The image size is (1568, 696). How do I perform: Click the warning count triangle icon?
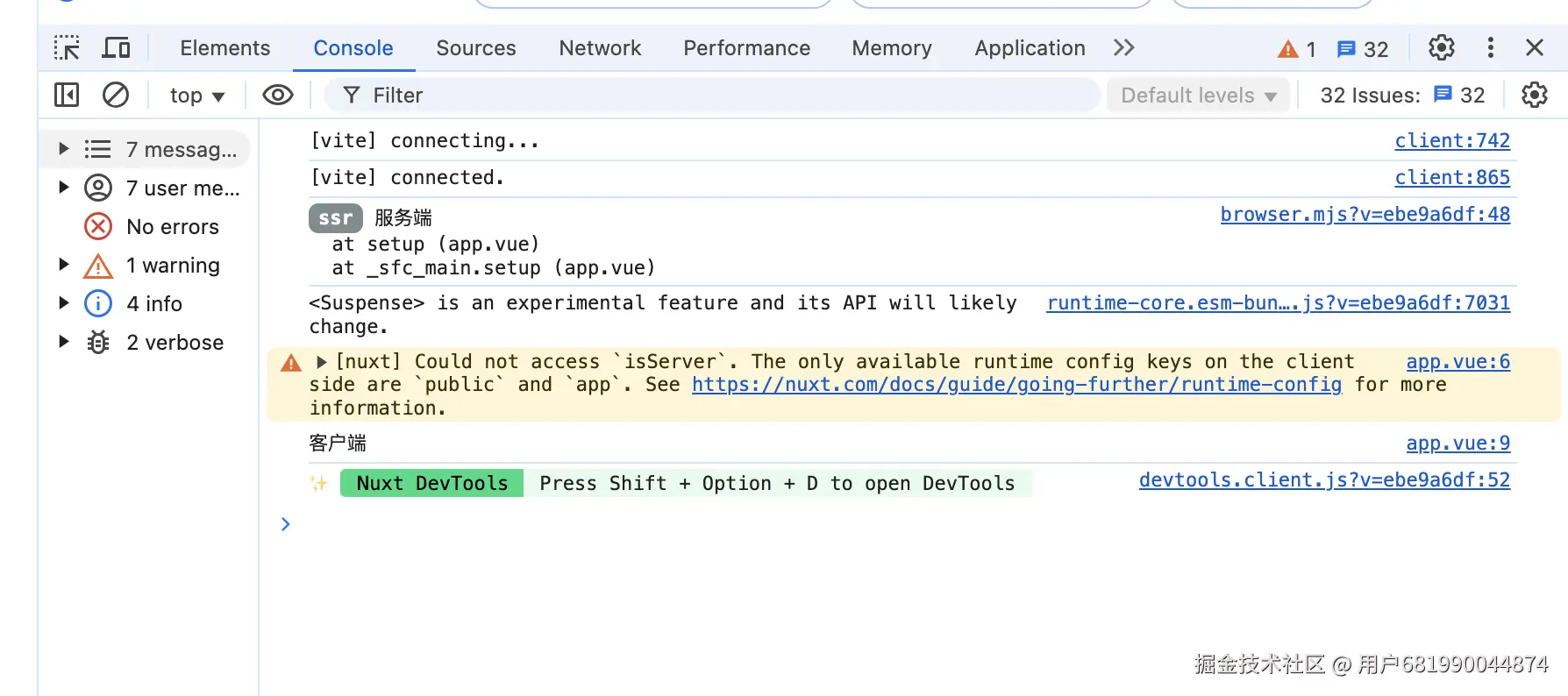click(1288, 49)
